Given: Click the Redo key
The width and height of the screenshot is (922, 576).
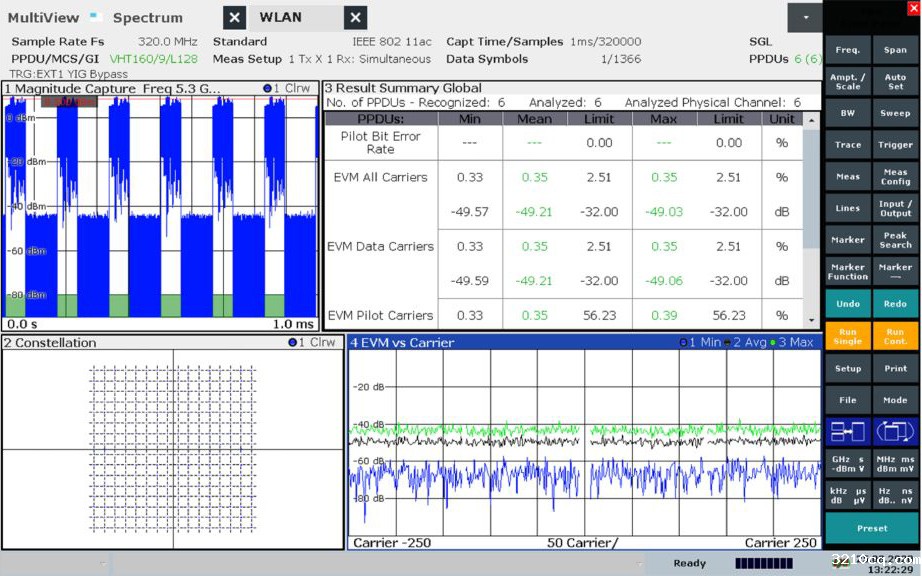Looking at the screenshot, I should coord(895,304).
